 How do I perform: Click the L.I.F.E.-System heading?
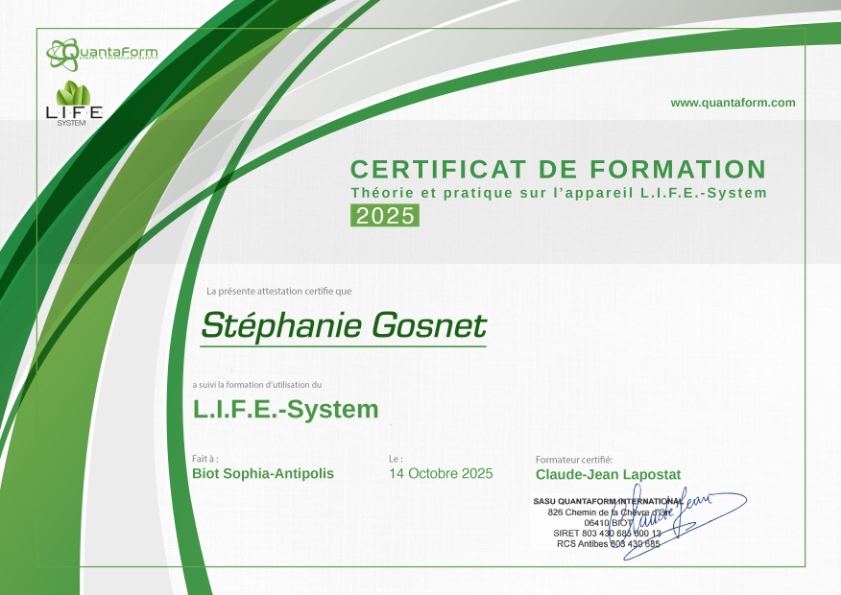[283, 409]
